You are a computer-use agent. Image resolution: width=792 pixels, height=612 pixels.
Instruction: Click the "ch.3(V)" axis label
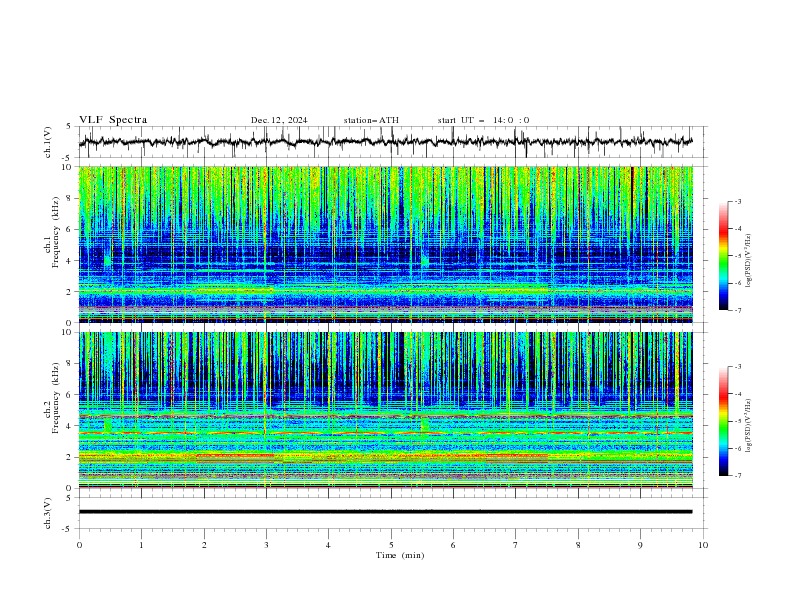[48, 513]
